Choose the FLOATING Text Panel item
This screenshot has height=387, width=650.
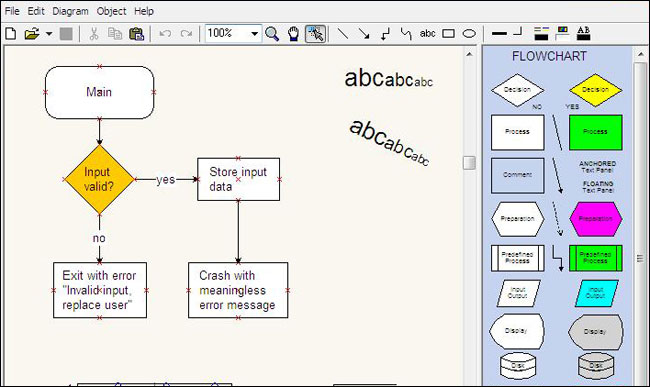point(598,186)
